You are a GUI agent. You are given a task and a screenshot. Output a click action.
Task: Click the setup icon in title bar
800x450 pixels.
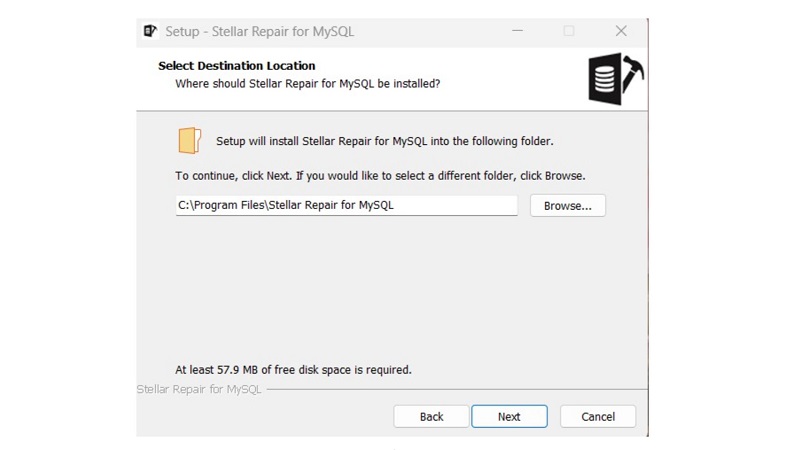coord(150,31)
